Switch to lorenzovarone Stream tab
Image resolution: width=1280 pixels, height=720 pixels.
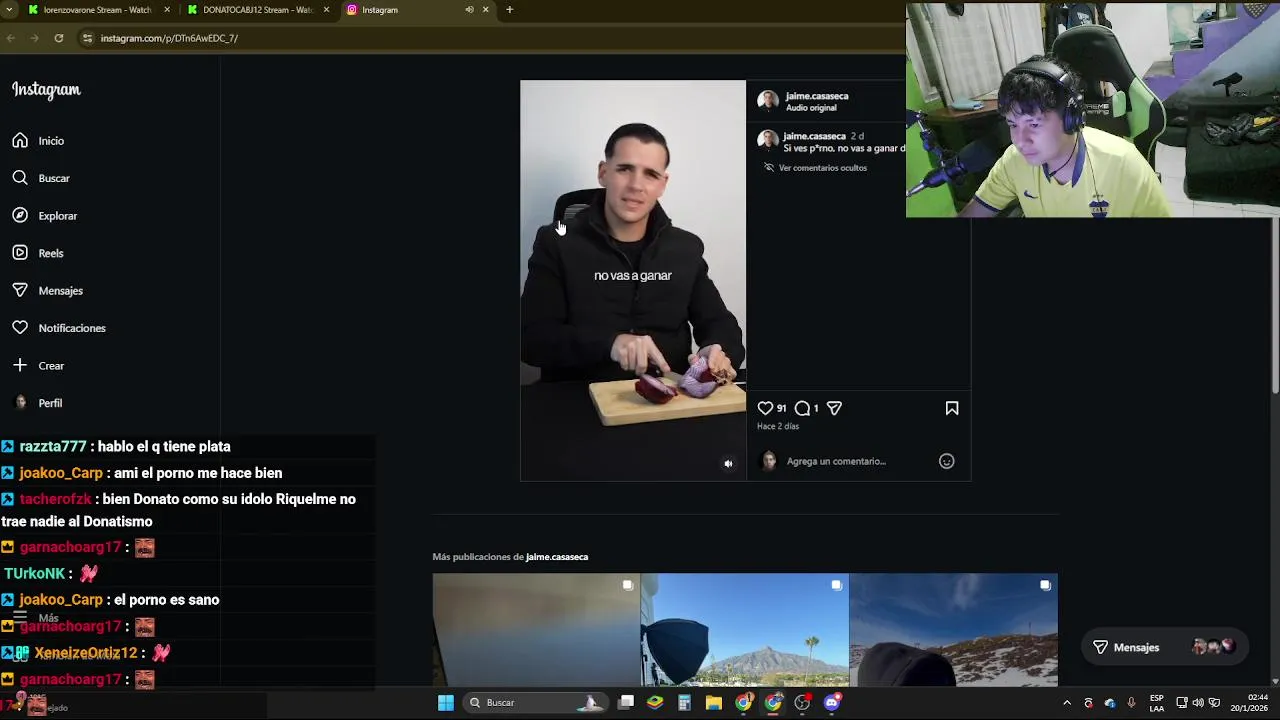[x=97, y=10]
